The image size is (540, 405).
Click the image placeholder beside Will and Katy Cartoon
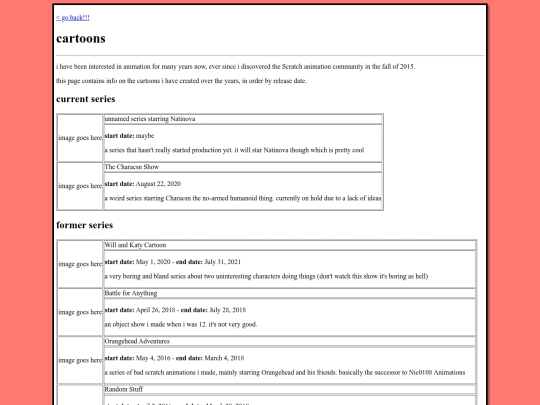coord(80,264)
